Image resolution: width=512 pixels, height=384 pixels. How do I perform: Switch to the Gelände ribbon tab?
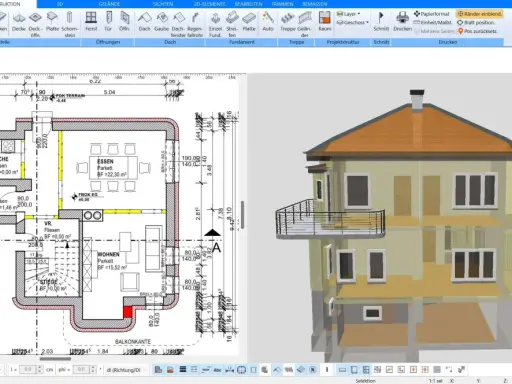coord(109,4)
